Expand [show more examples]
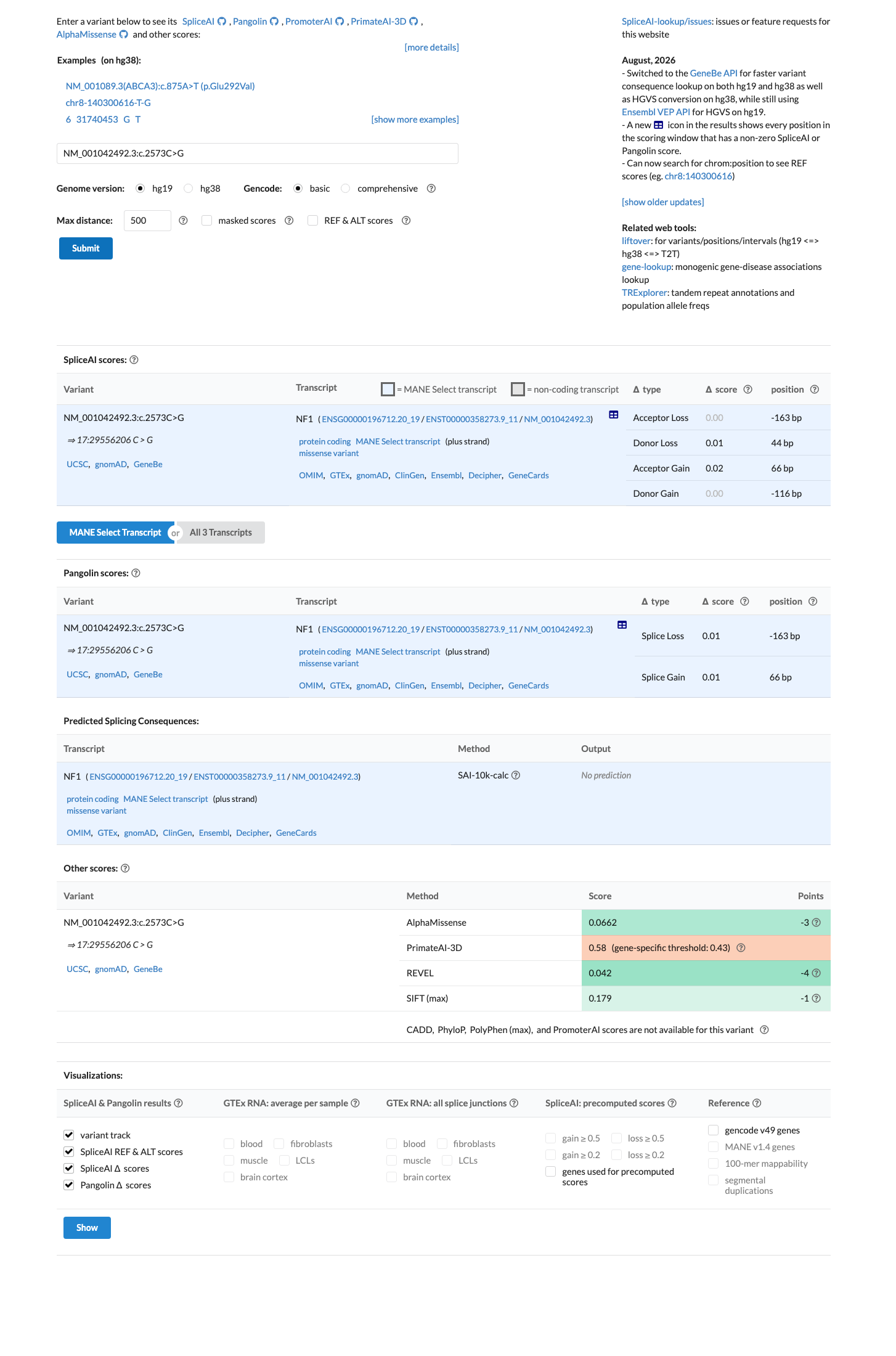The image size is (896, 1356). pyautogui.click(x=415, y=120)
